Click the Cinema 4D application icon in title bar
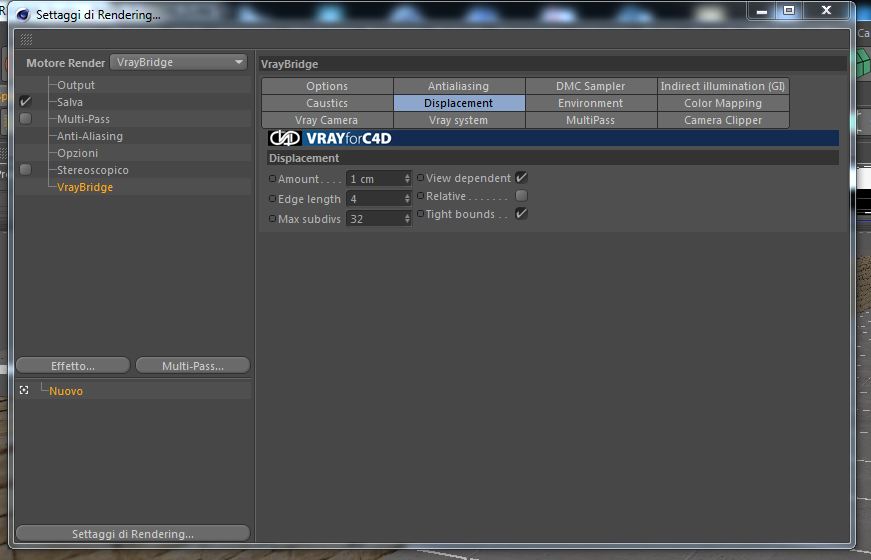Image resolution: width=871 pixels, height=560 pixels. pyautogui.click(x=23, y=14)
